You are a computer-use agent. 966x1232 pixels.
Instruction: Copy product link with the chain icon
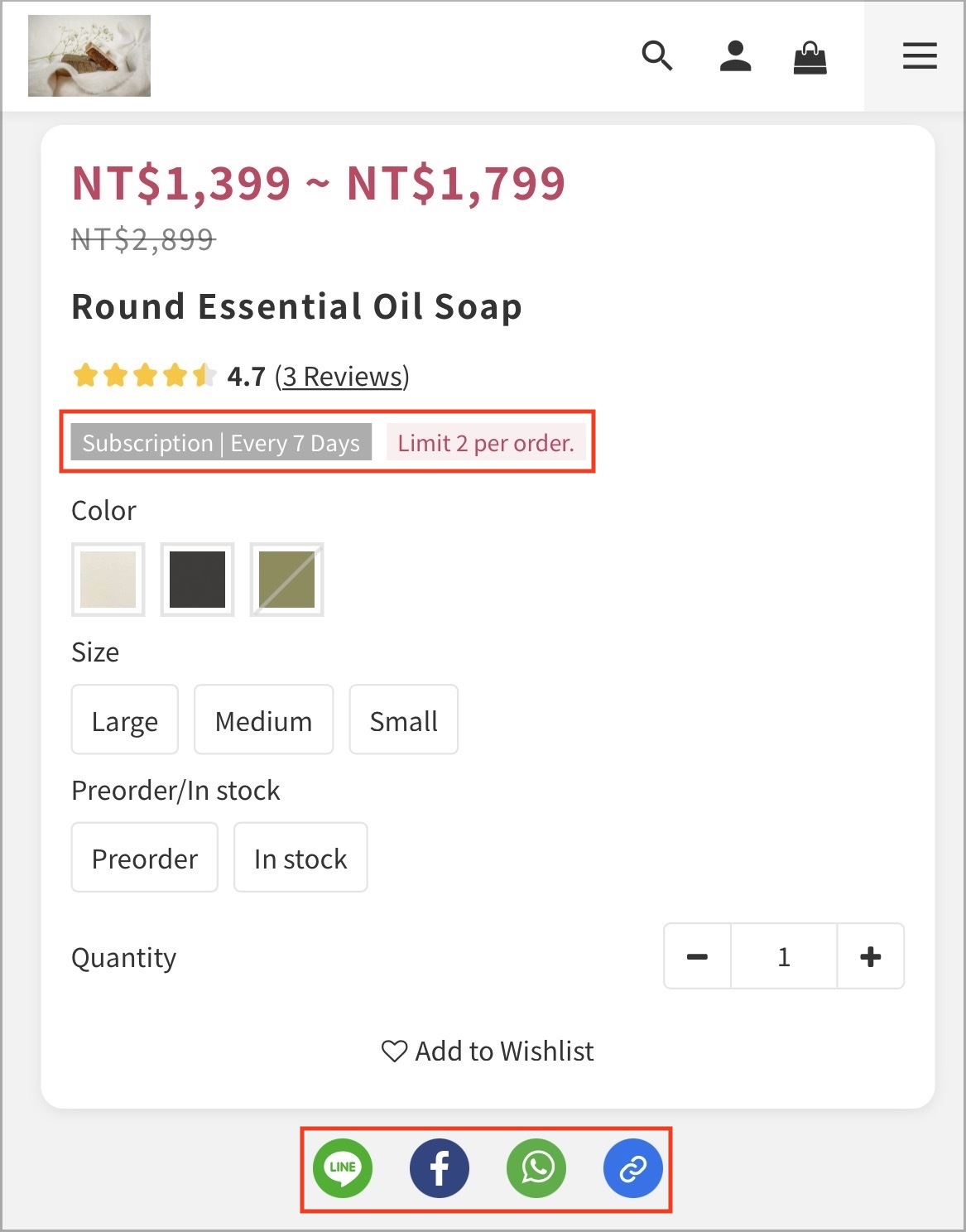coord(633,1168)
